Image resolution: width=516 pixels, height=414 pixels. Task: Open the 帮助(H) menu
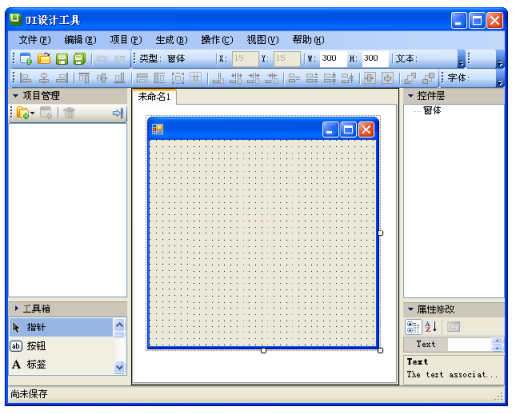pyautogui.click(x=308, y=40)
